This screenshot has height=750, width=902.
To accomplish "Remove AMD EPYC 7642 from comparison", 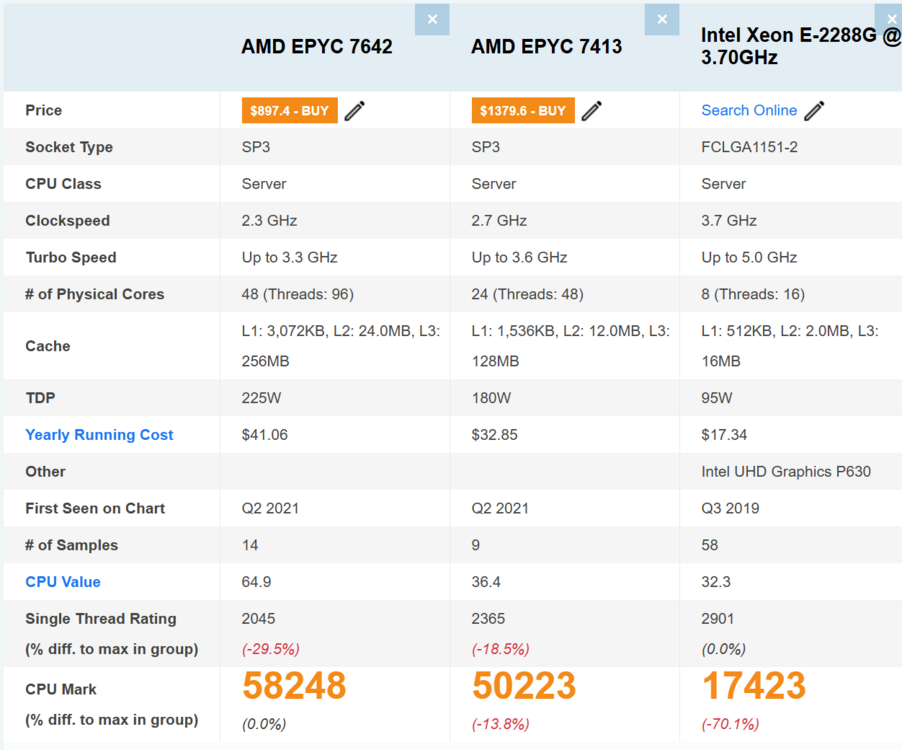I will (432, 20).
